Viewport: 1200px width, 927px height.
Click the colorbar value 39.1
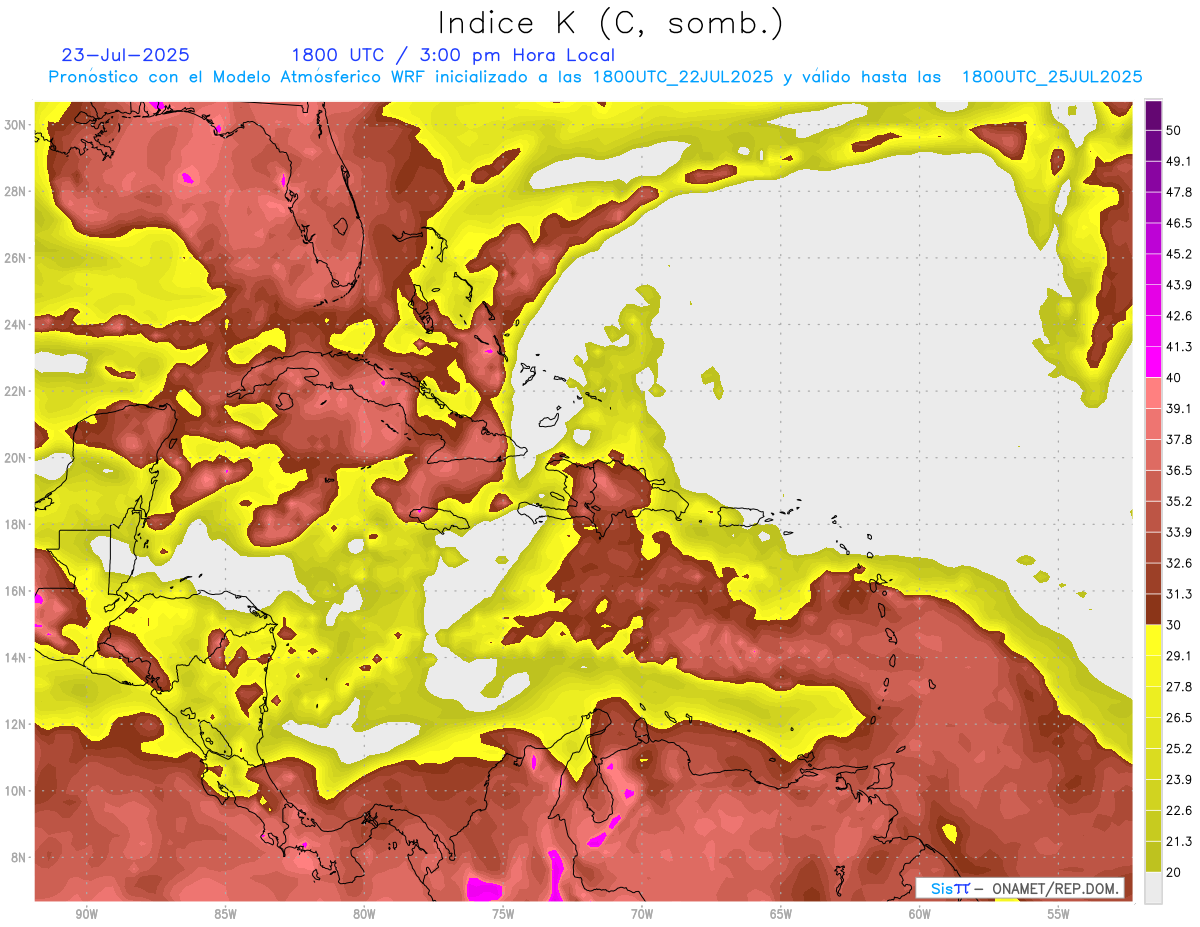(1179, 408)
